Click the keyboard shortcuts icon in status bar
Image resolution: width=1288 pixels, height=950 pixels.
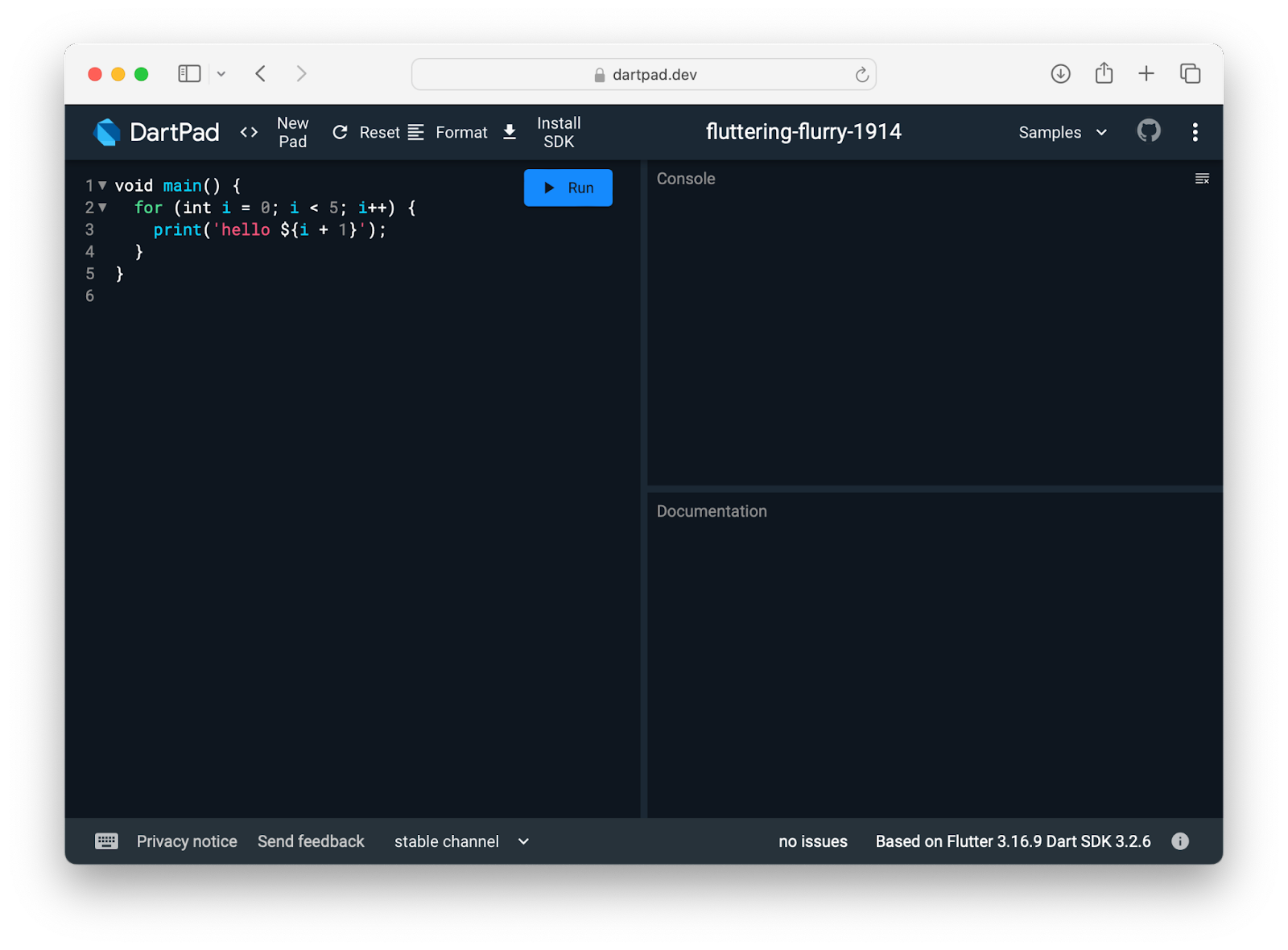pyautogui.click(x=106, y=841)
